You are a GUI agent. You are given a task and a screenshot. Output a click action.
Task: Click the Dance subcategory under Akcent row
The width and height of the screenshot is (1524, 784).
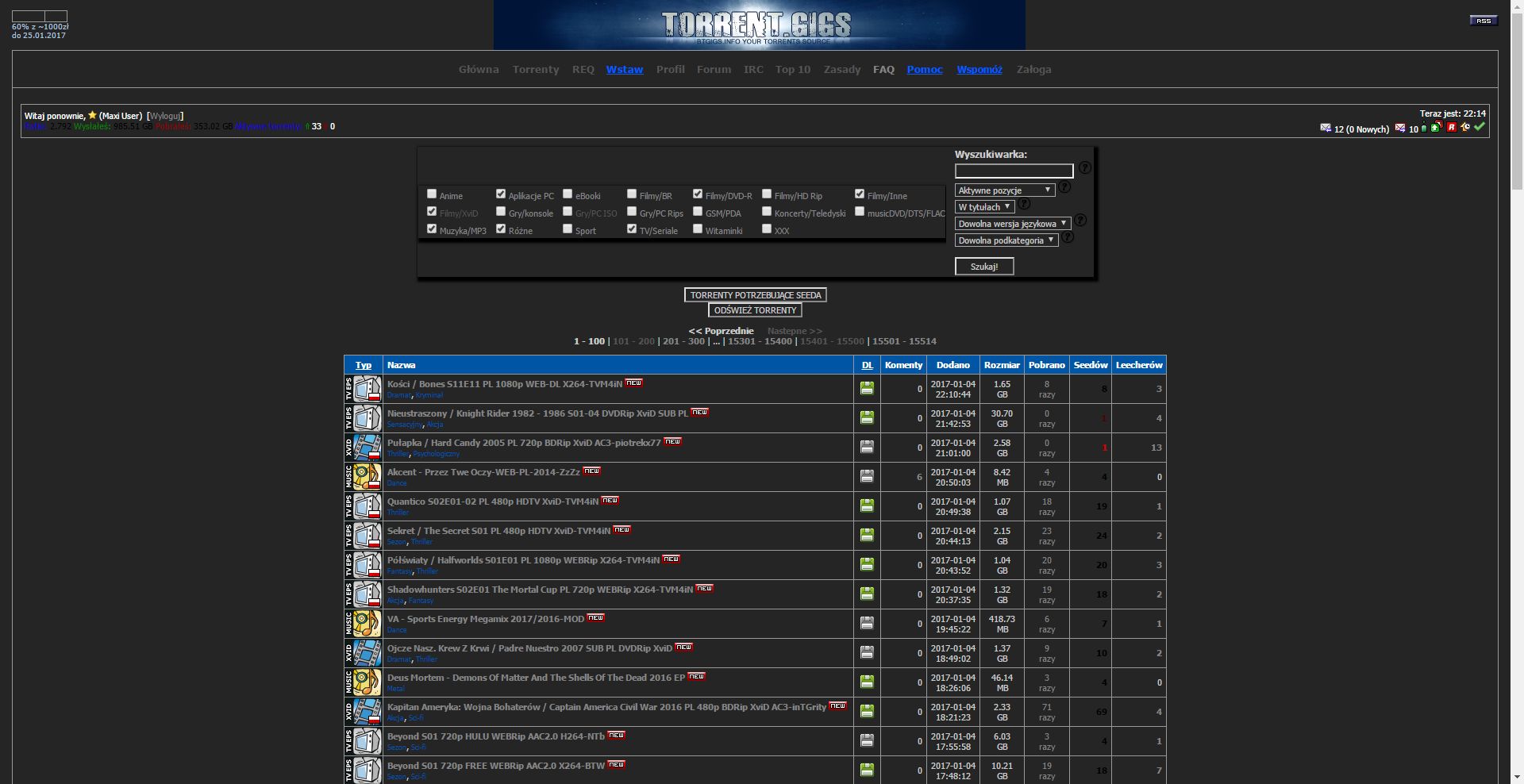coord(397,483)
